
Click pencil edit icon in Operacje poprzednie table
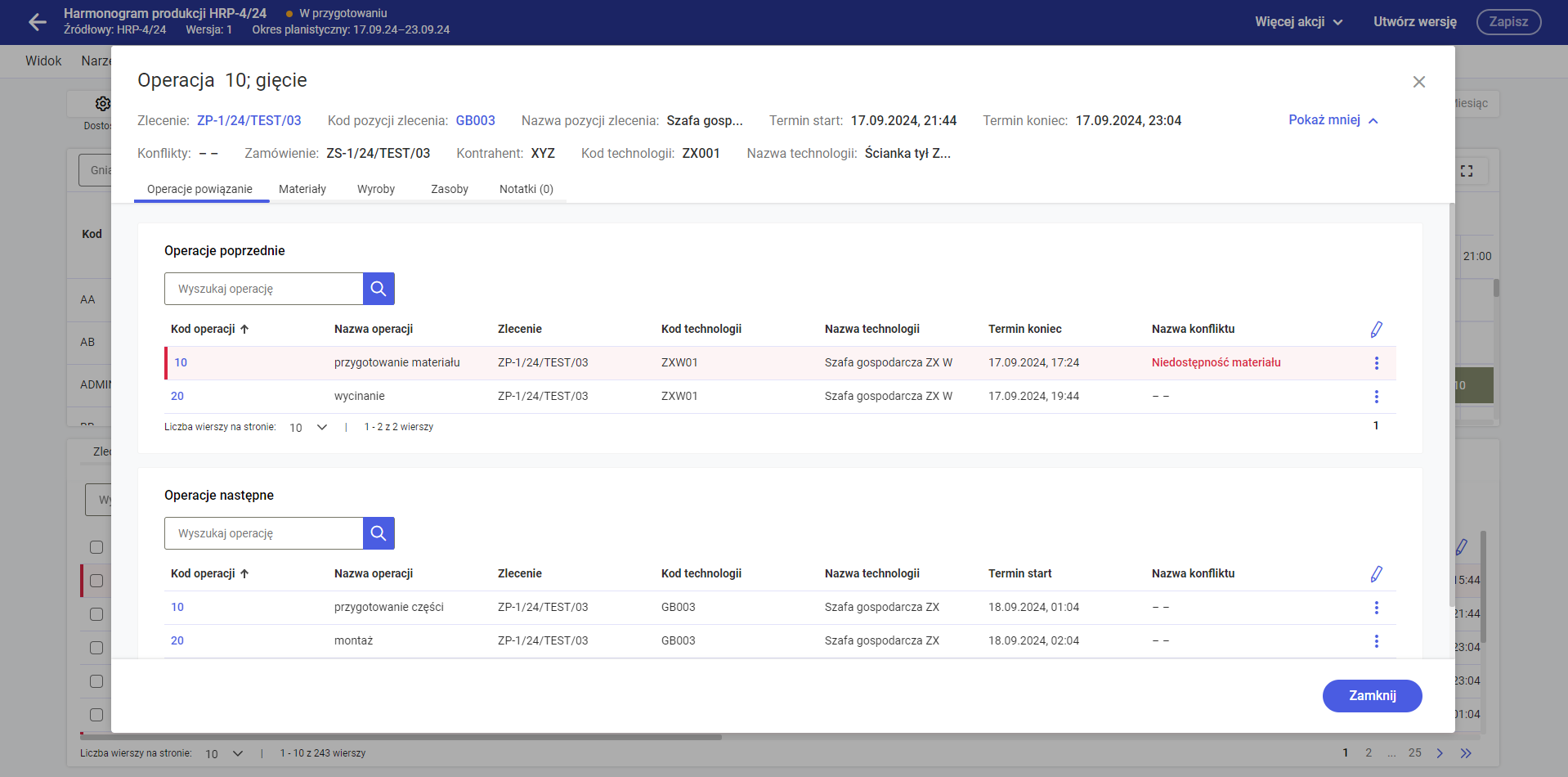click(1376, 330)
